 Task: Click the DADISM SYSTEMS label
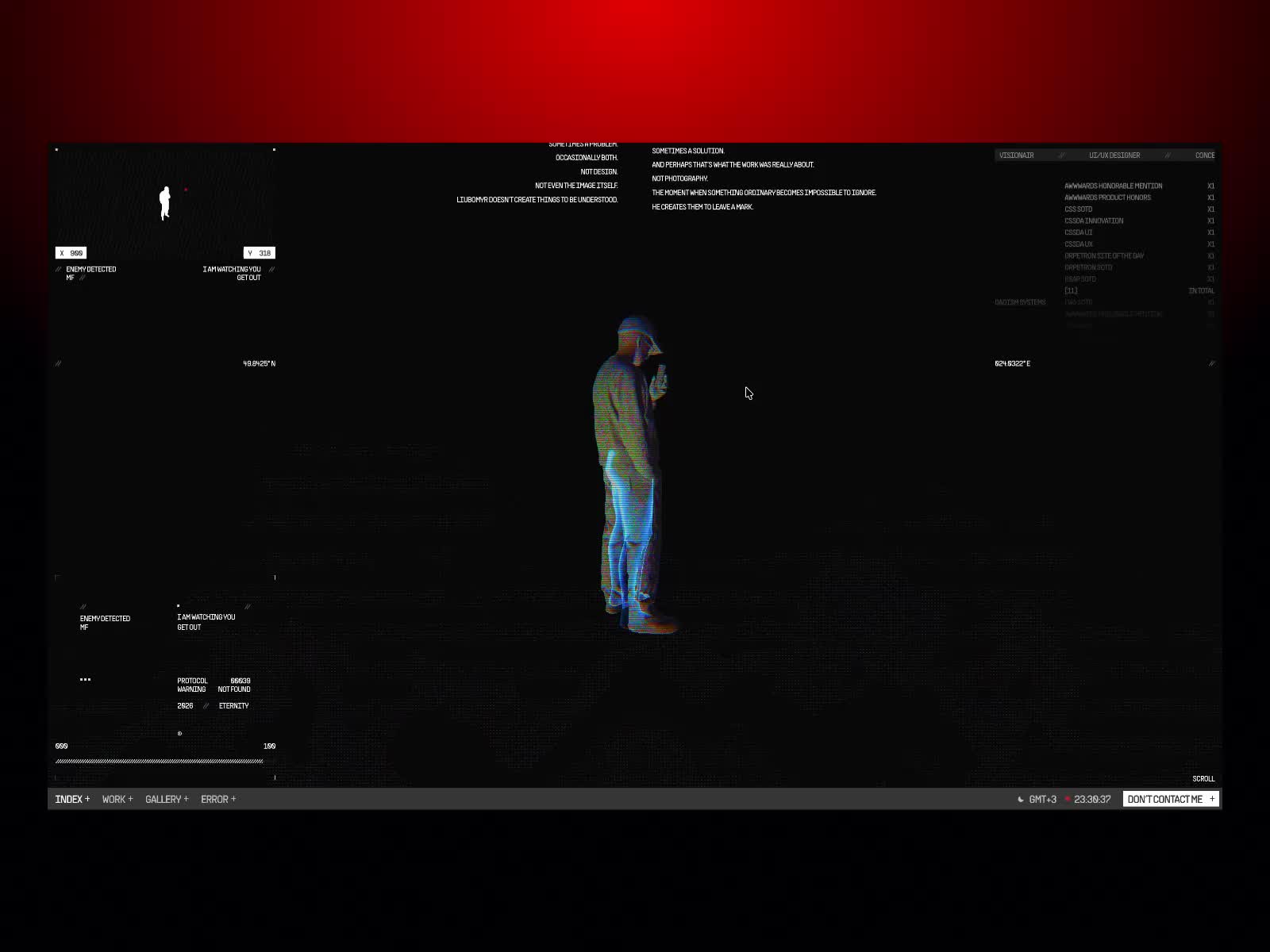[x=1020, y=302]
